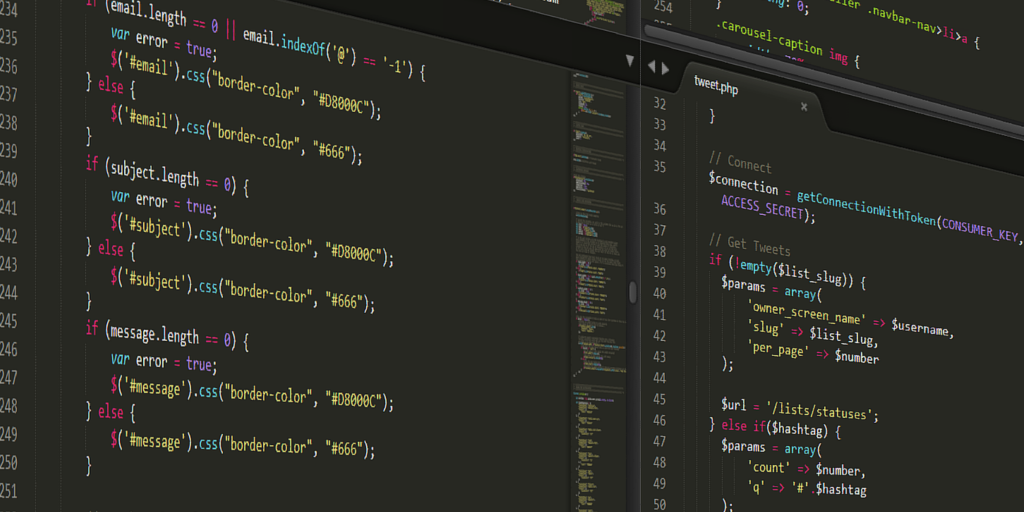Click "message.length" in the if statement
The width and height of the screenshot is (1024, 512).
tap(155, 333)
